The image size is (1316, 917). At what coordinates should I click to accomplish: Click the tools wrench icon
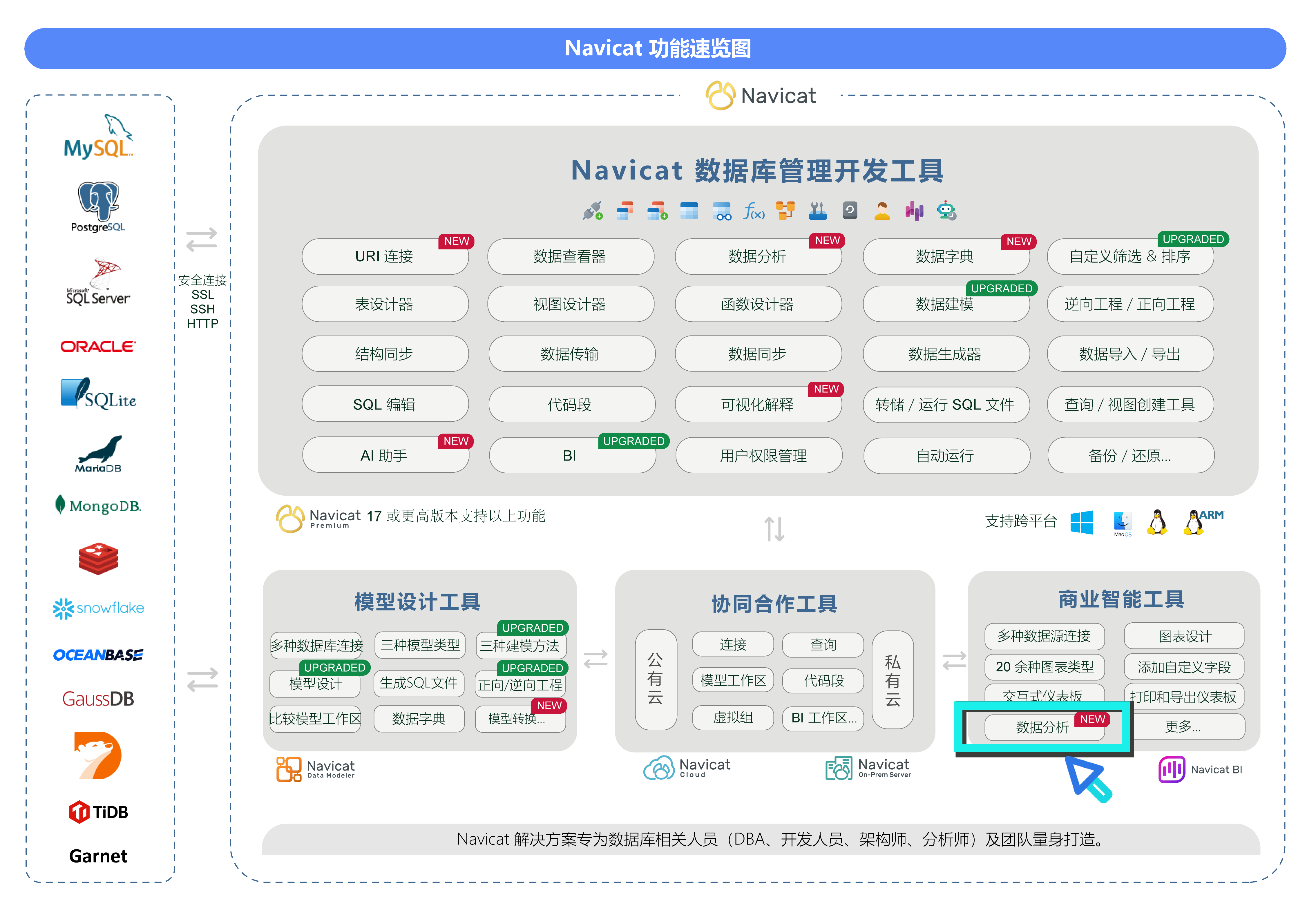[x=817, y=211]
